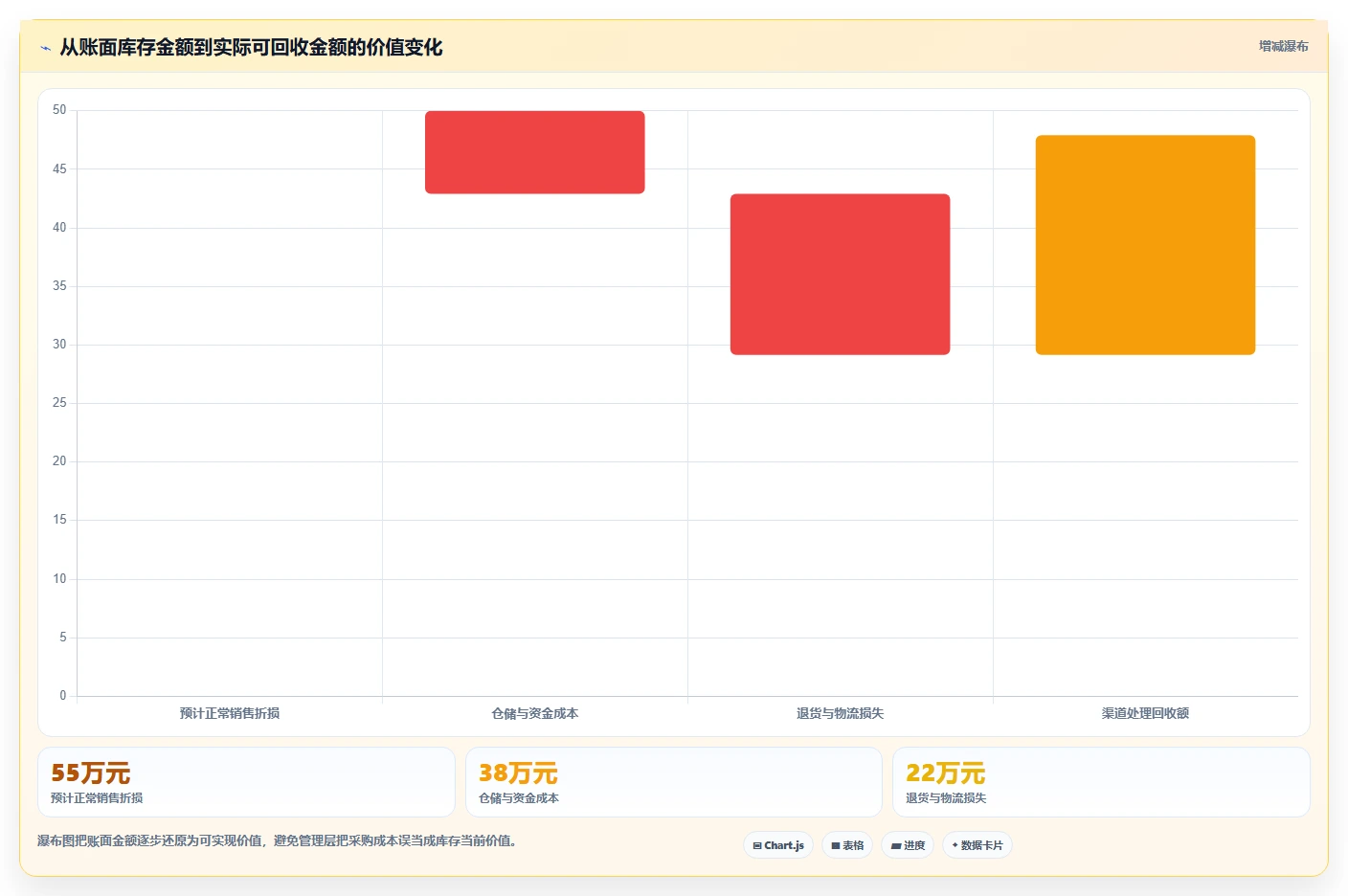The width and height of the screenshot is (1348, 896).
Task: Select the Chart.js chip
Action: 778,845
